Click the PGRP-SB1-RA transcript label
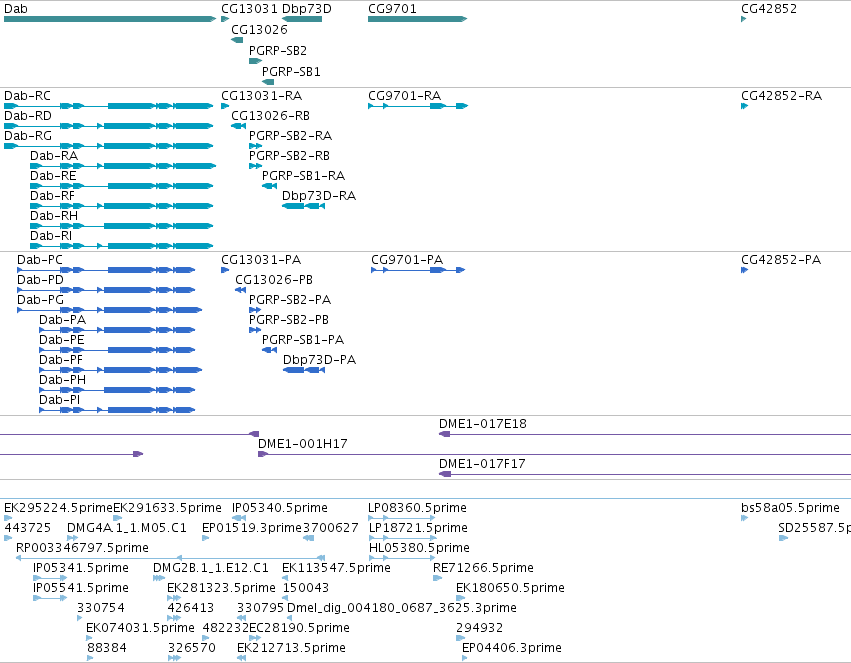 pos(303,176)
